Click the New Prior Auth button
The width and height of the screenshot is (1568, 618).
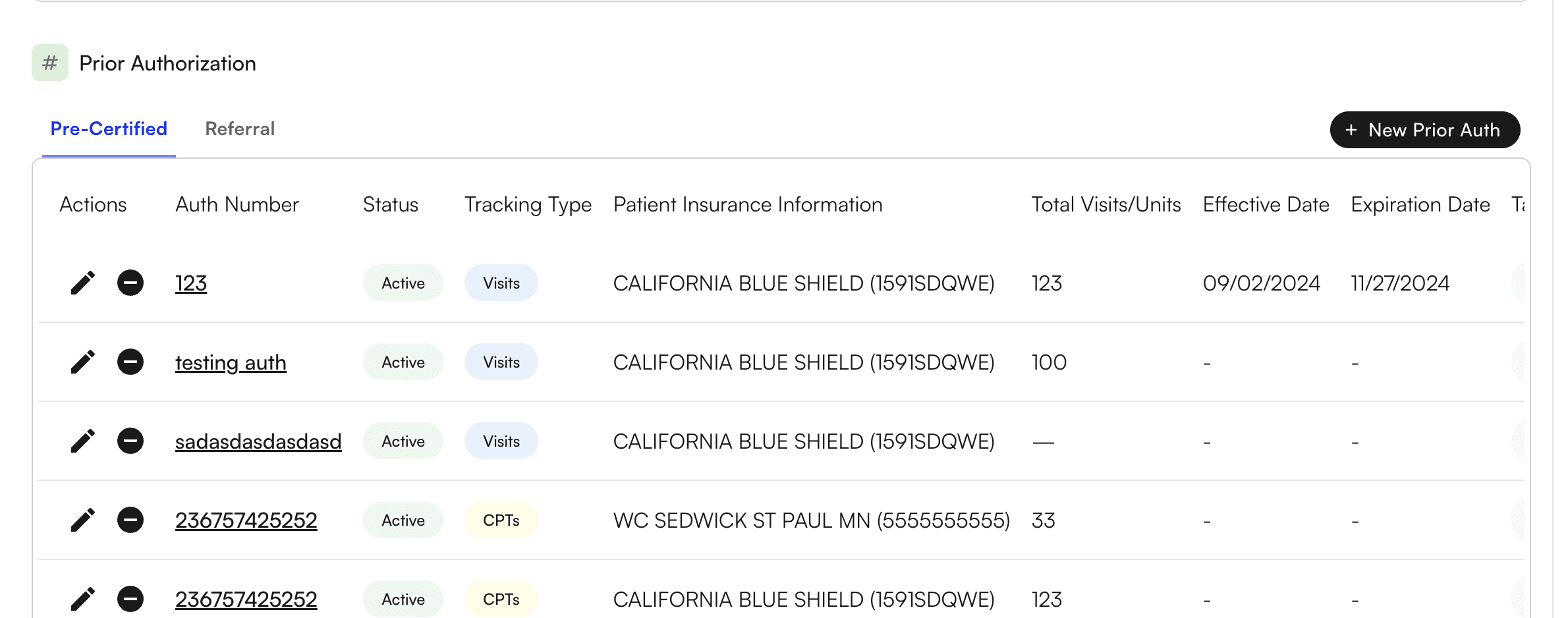1424,130
